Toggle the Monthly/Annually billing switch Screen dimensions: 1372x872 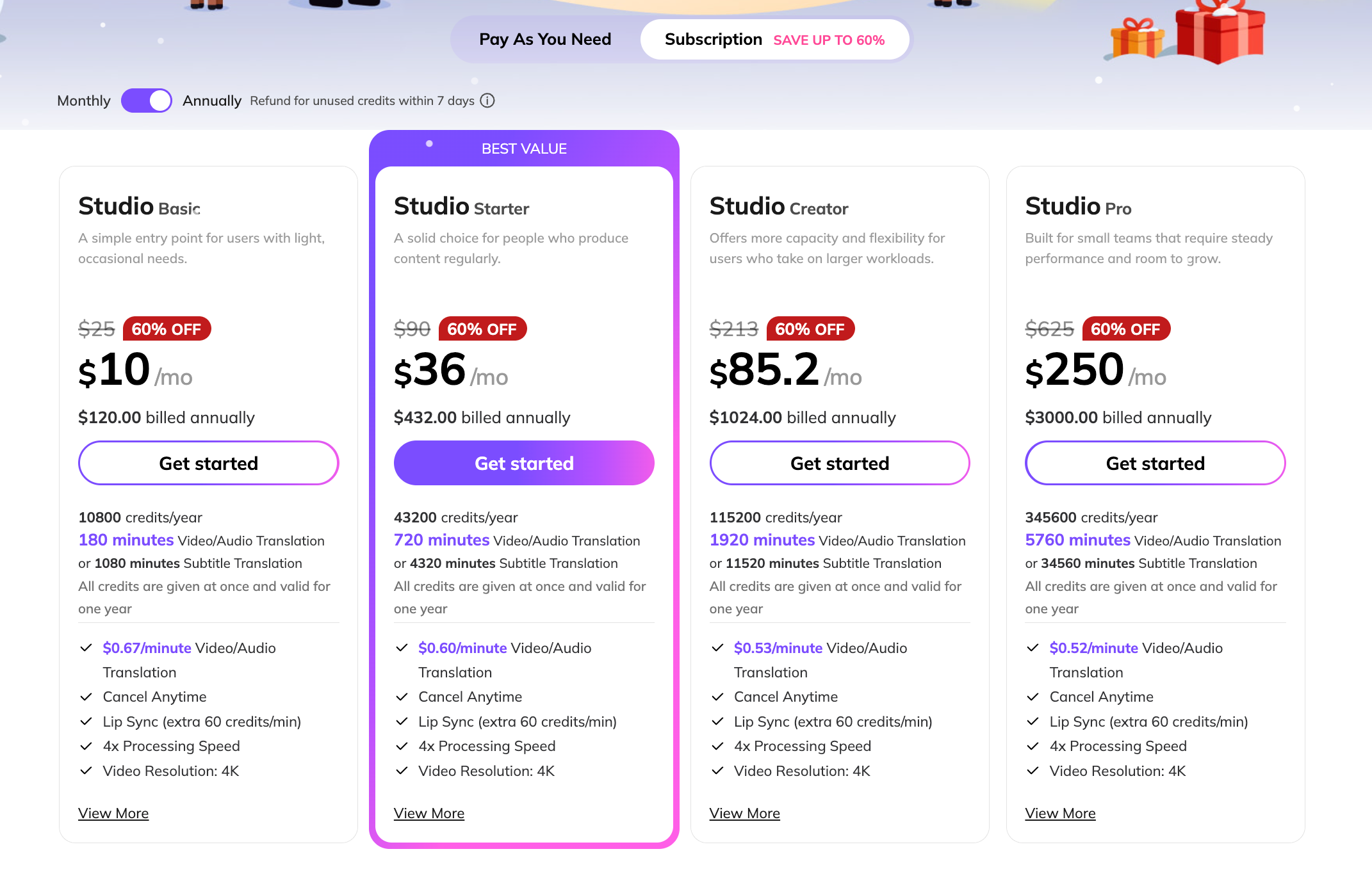(x=147, y=101)
